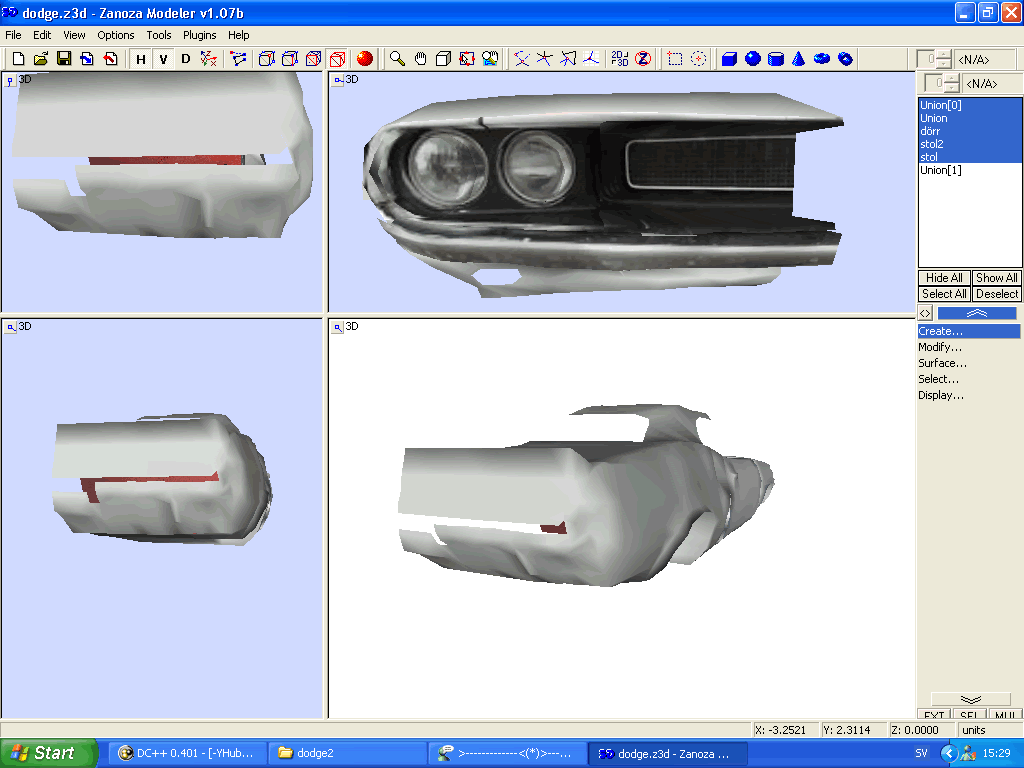The image size is (1024, 768).
Task: Activate the hand Pan tool
Action: tap(421, 59)
